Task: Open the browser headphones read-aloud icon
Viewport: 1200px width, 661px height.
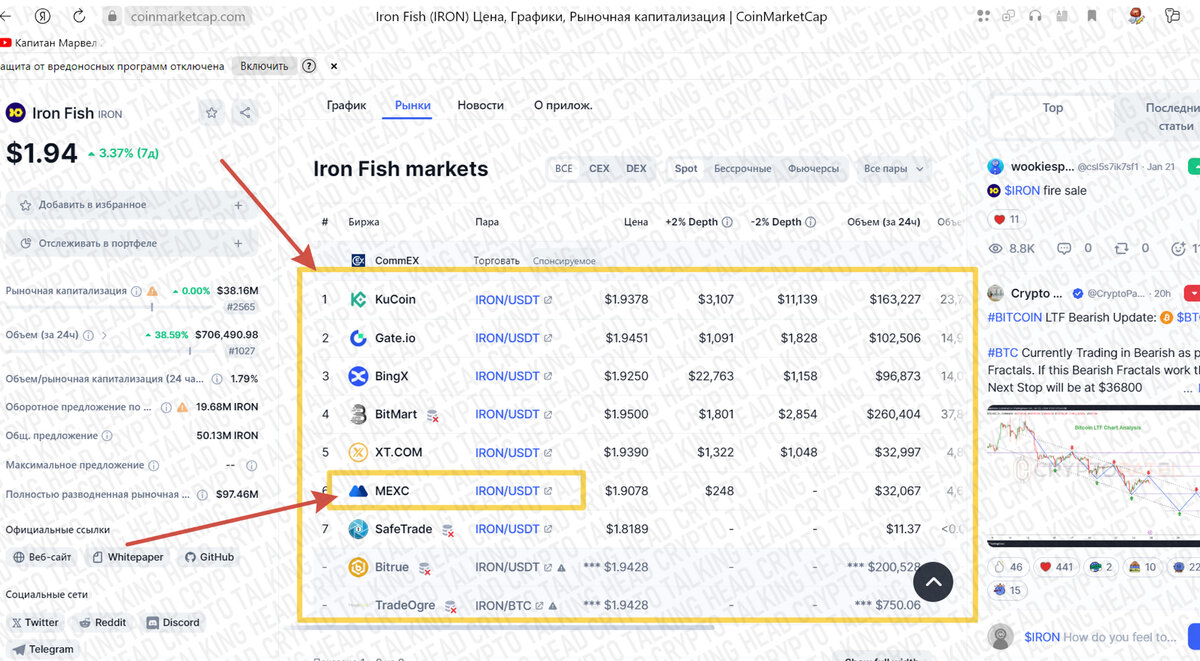Action: pos(1035,16)
